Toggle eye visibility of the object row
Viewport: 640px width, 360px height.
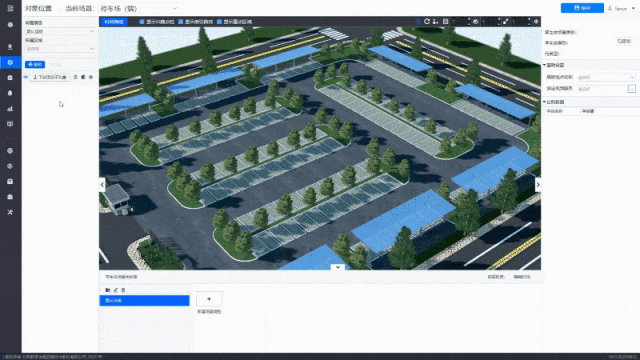tap(26, 77)
